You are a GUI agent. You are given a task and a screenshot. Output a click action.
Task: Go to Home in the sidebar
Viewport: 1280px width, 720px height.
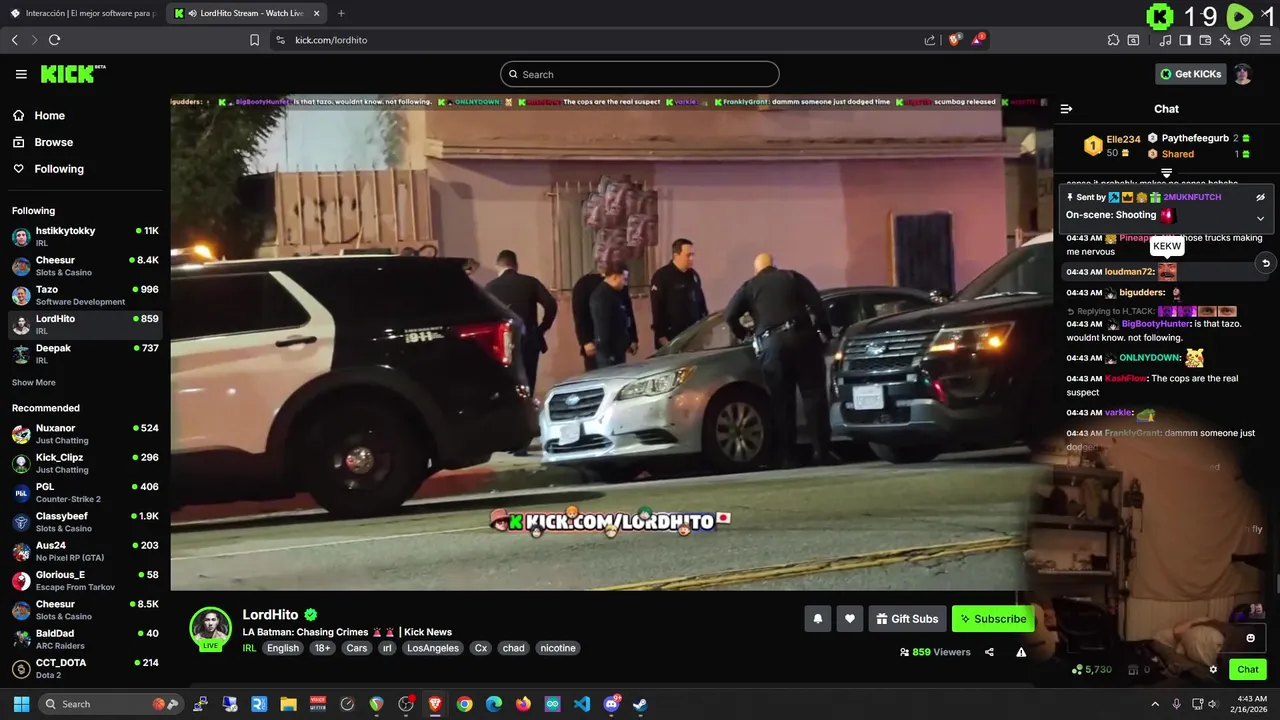(x=49, y=116)
